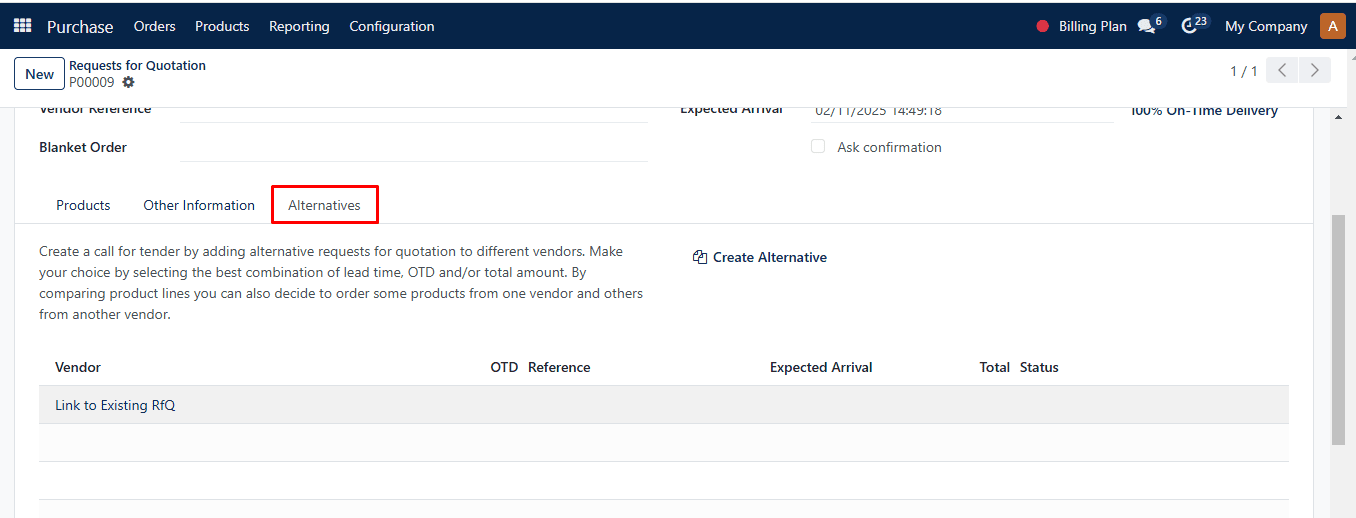The image size is (1356, 518).
Task: Click the scrollbar up arrow
Action: [x=1338, y=117]
